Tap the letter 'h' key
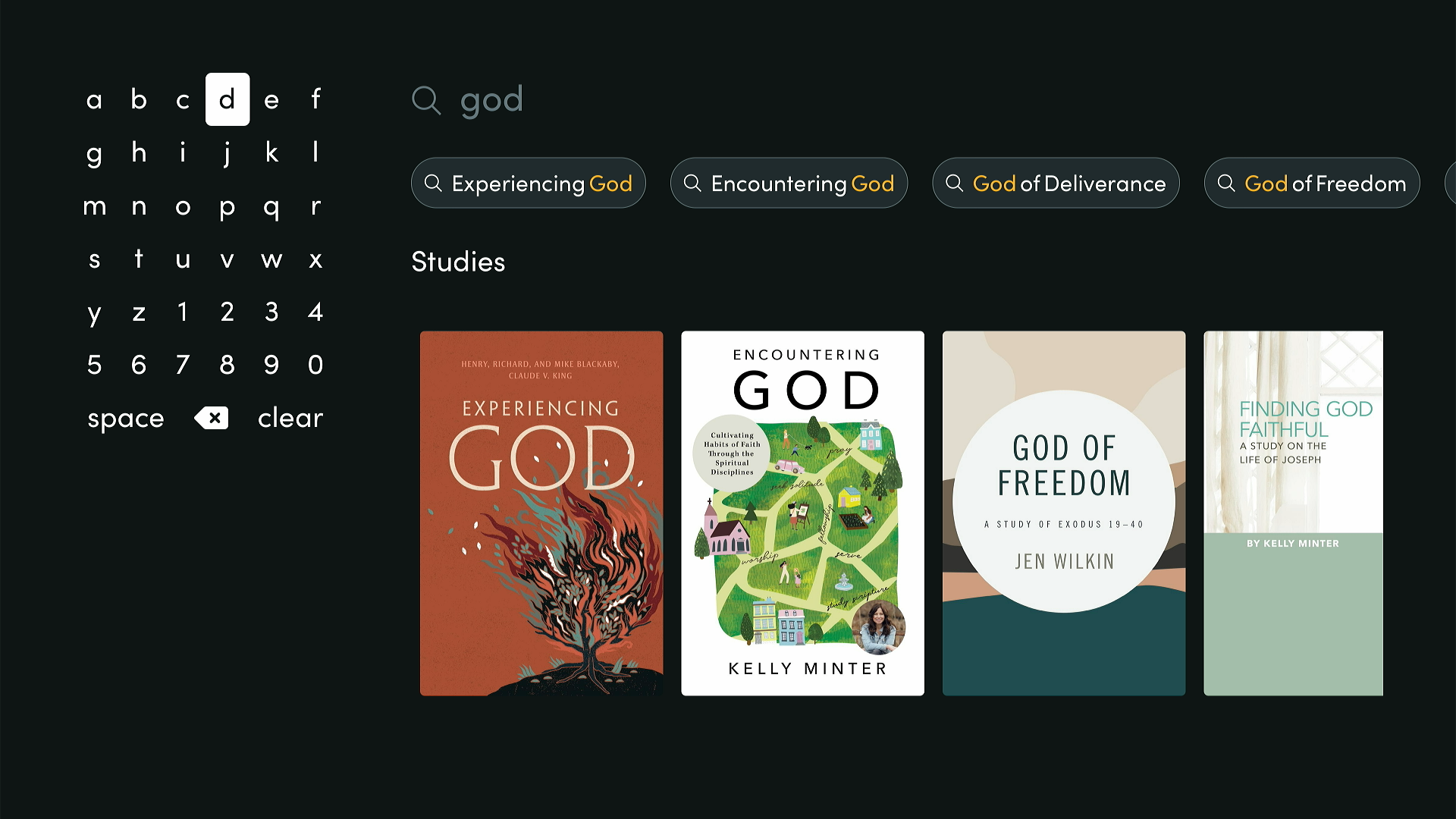 point(139,152)
